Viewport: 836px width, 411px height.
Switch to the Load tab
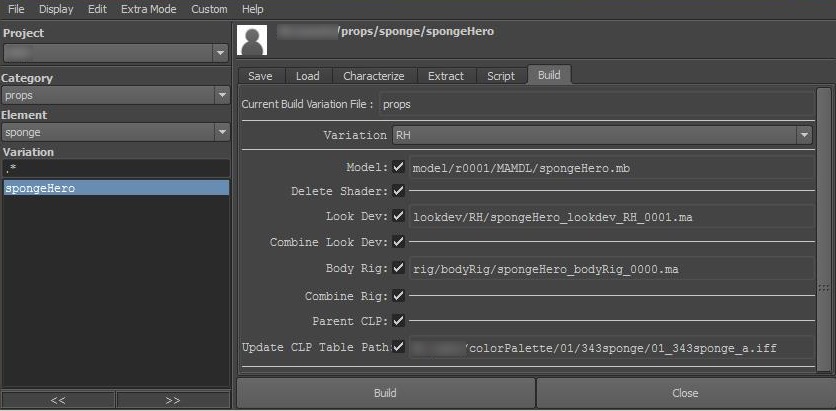click(308, 76)
